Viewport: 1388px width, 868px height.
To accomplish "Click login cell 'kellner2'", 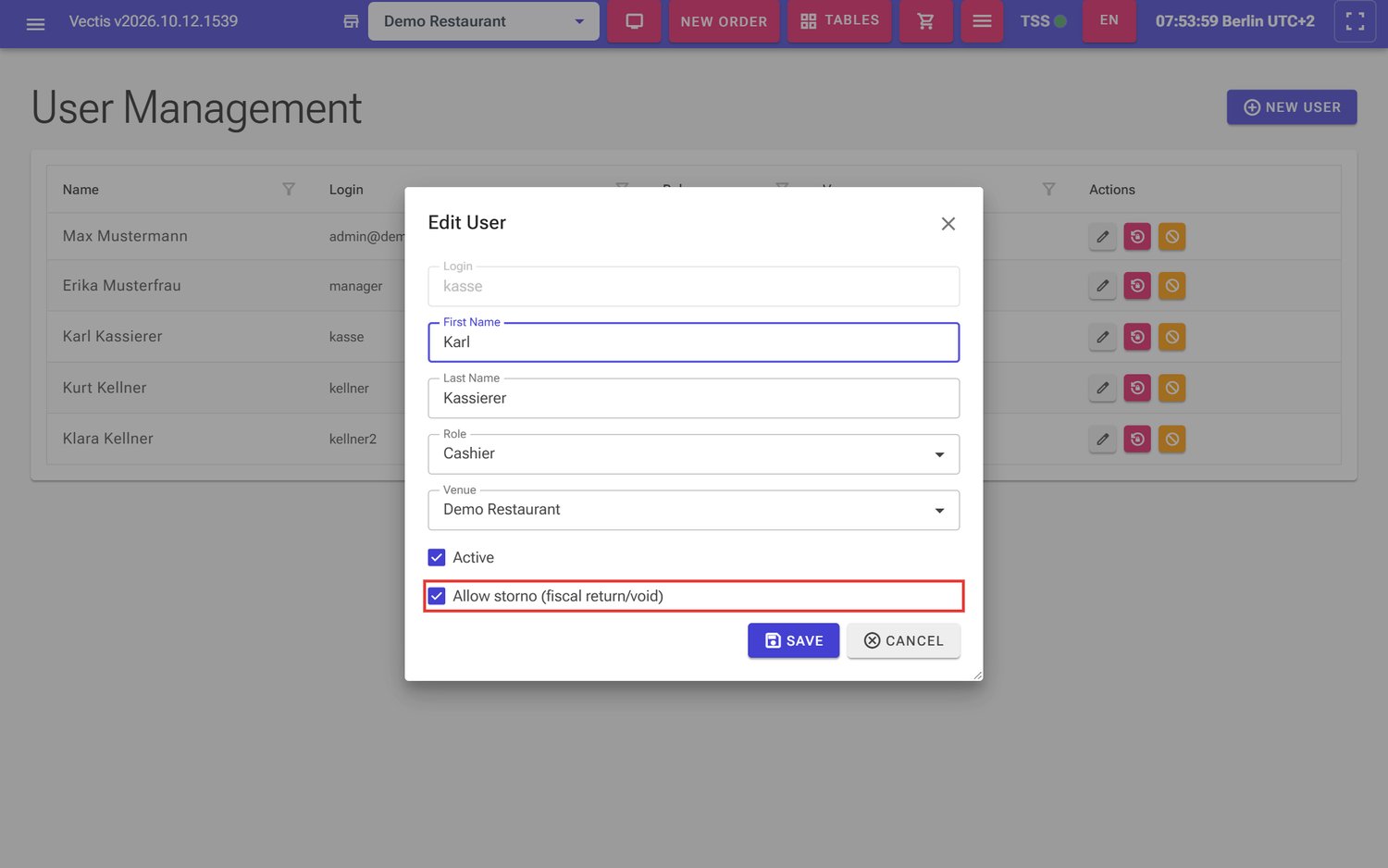I will [353, 439].
